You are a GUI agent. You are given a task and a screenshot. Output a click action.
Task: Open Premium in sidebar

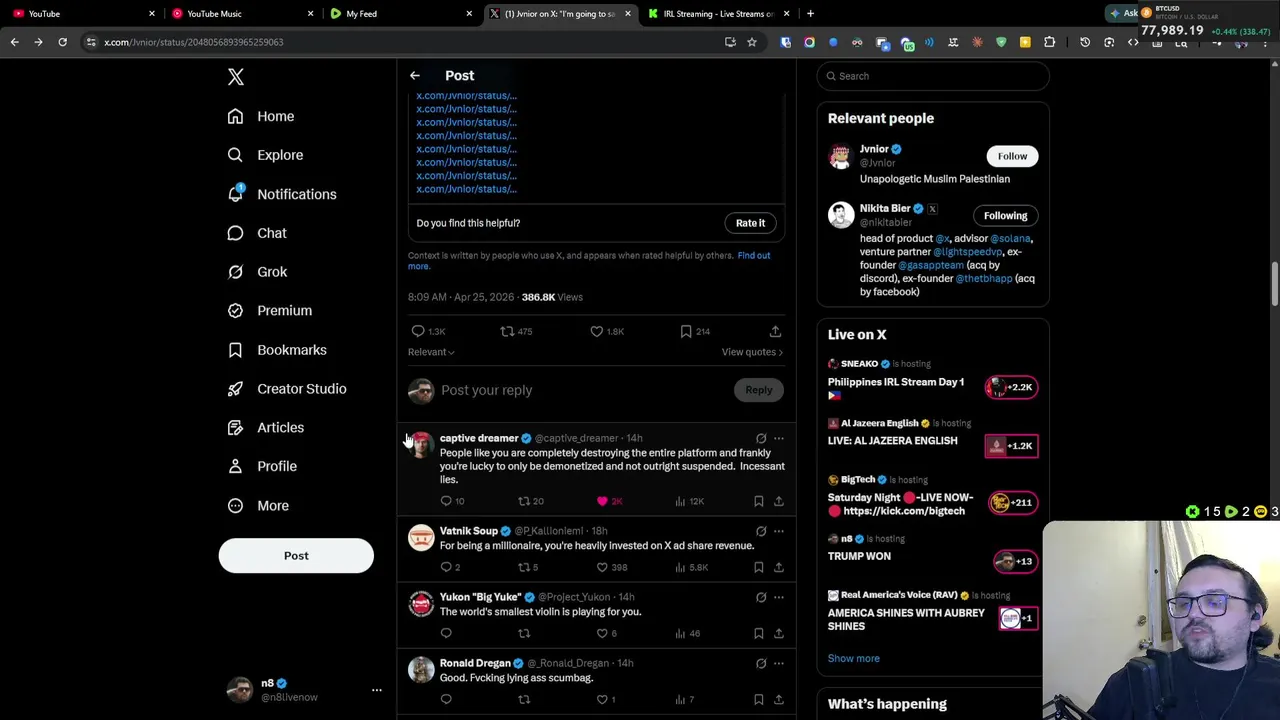[x=270, y=311]
